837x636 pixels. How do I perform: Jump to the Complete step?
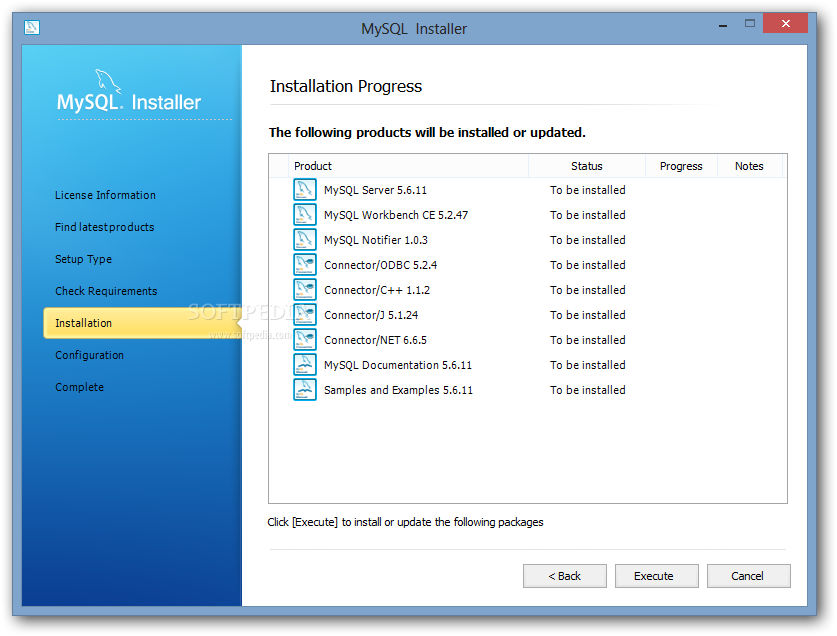(x=80, y=387)
